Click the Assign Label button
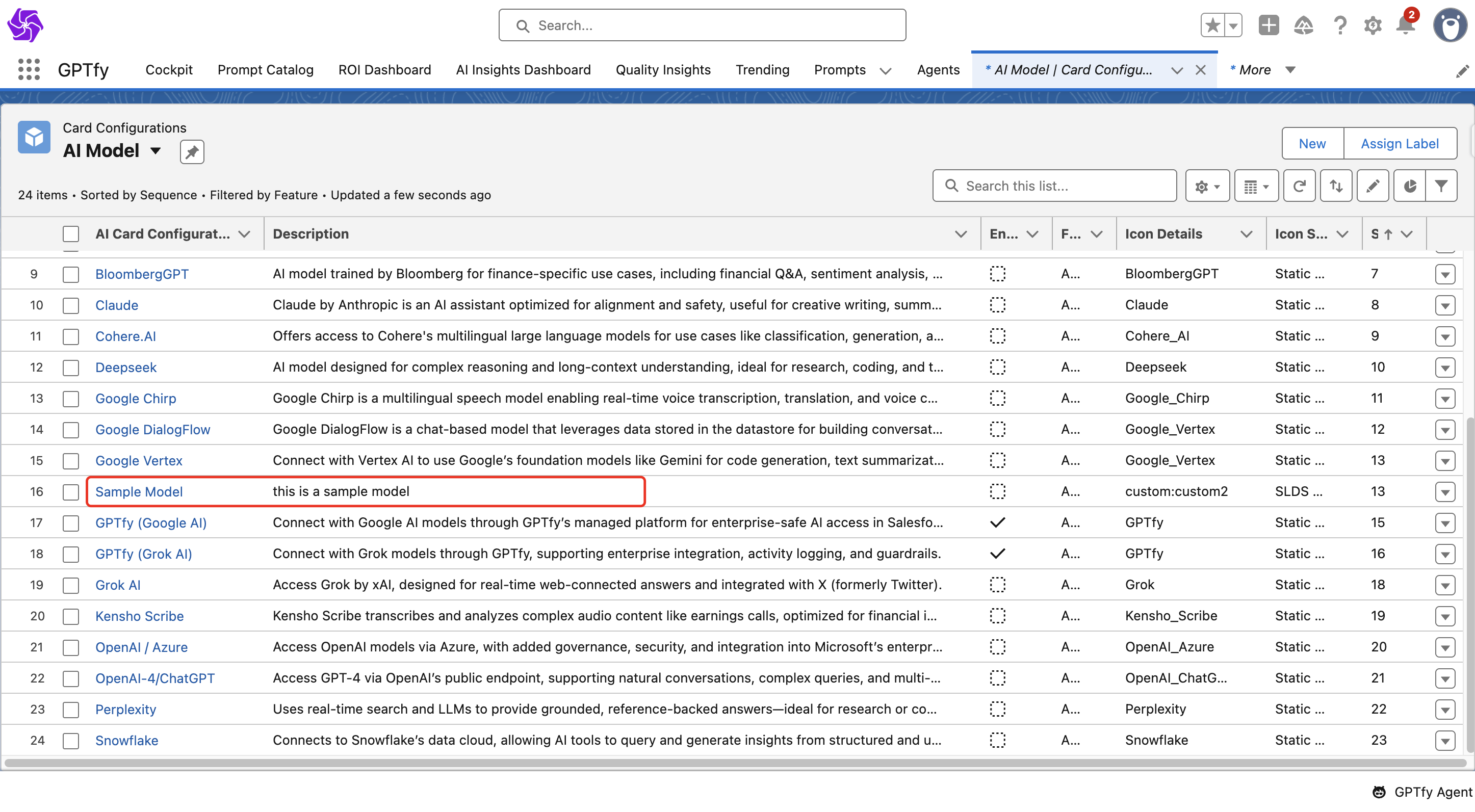Image resolution: width=1475 pixels, height=812 pixels. [1399, 144]
